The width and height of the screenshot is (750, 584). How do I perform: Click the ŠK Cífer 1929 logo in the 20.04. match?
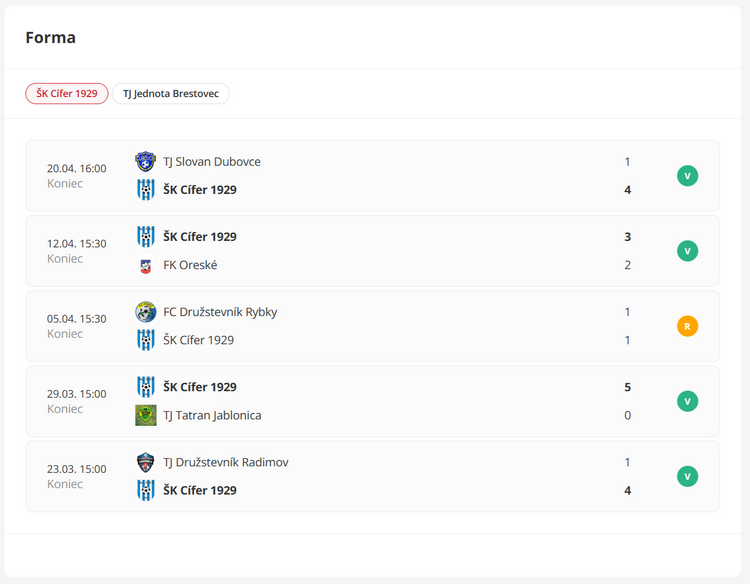[x=145, y=190]
